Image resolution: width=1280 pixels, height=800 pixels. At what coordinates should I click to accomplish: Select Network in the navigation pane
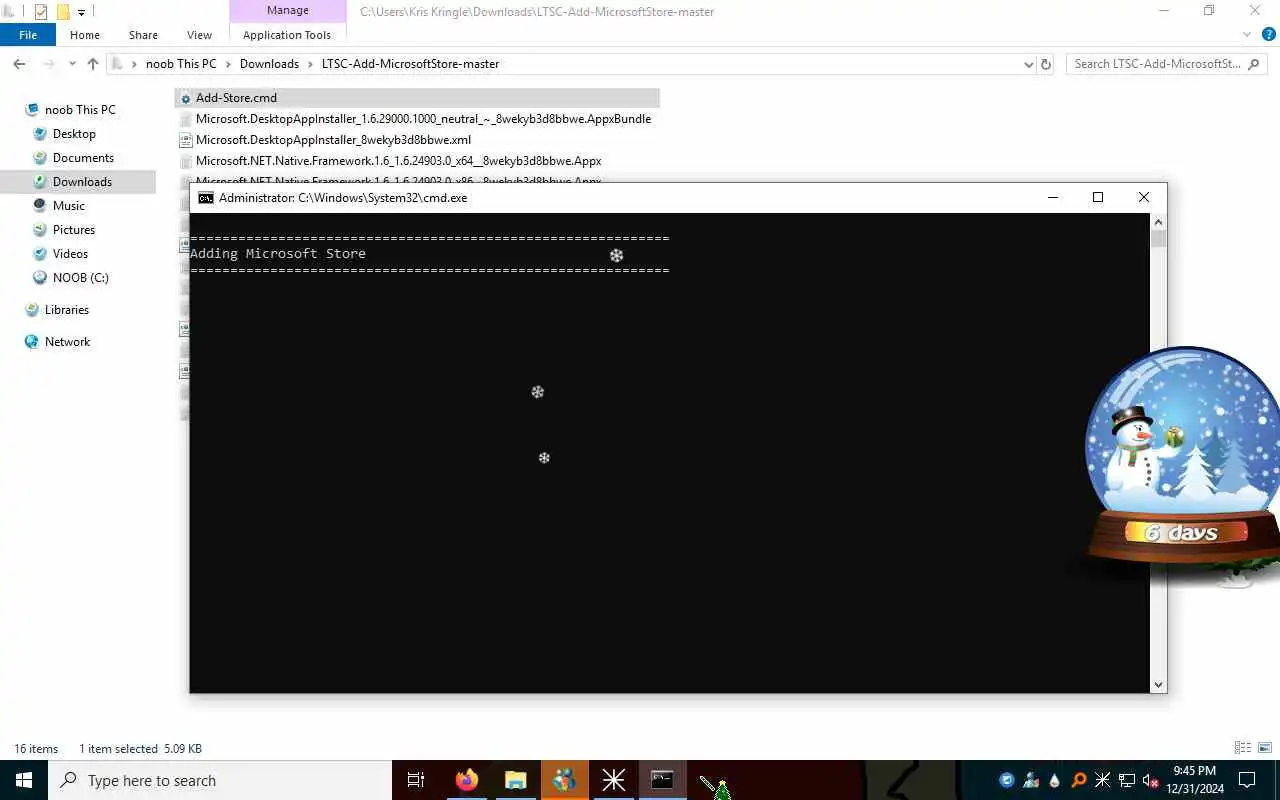[x=67, y=342]
